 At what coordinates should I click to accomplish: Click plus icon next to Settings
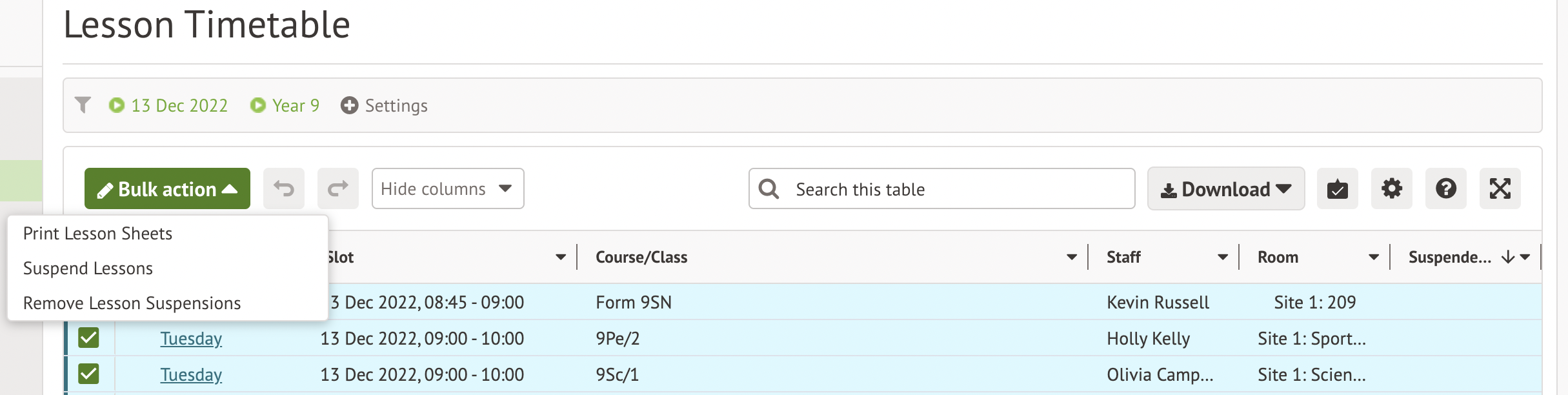coord(349,105)
